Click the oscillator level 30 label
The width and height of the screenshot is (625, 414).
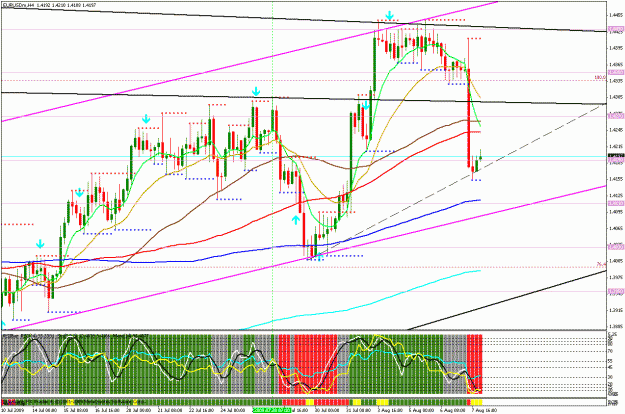tap(610, 377)
